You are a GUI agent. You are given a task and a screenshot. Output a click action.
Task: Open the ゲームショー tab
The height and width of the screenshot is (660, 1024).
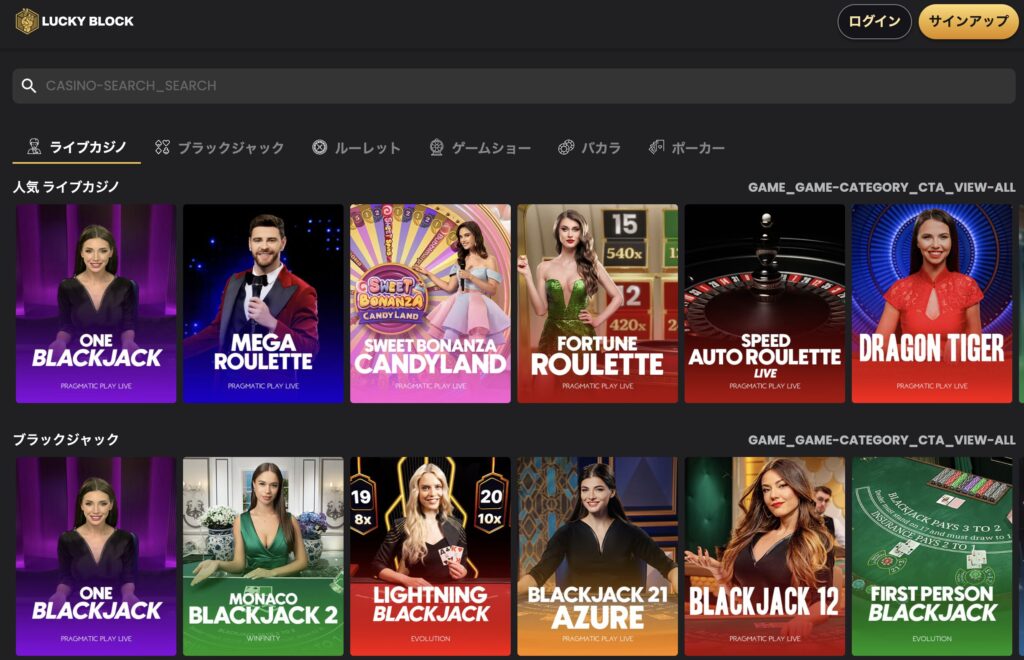click(x=480, y=148)
